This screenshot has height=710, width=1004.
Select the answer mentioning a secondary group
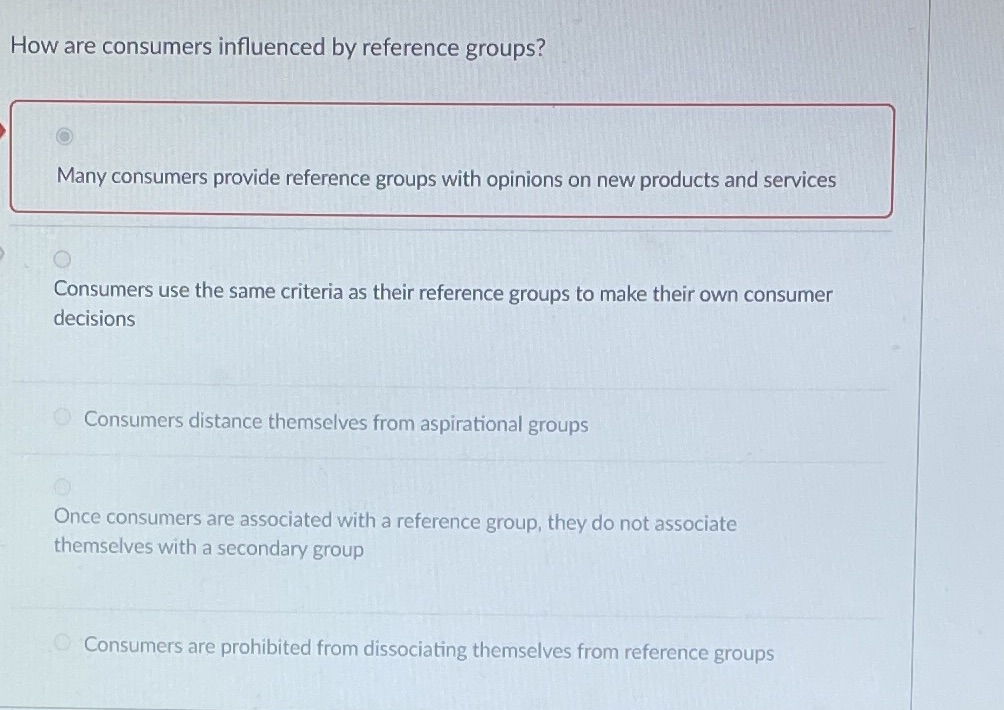tap(395, 520)
